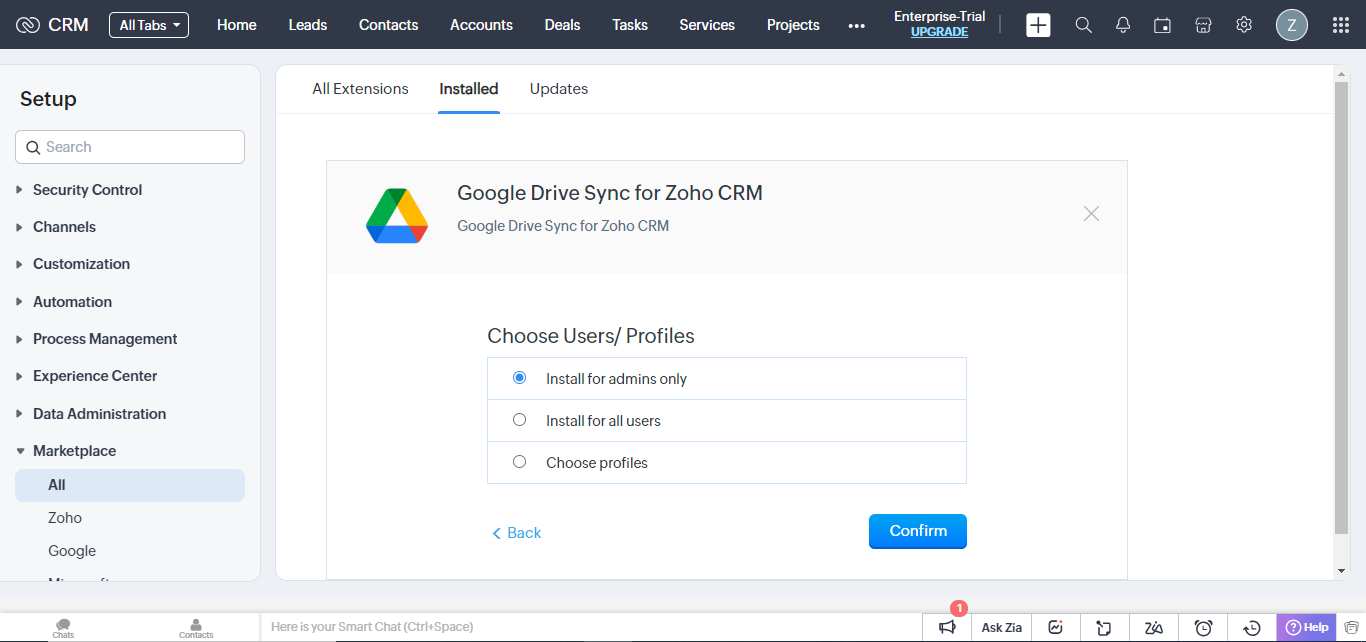Click the Zia handwriting icon in bottom bar
The width and height of the screenshot is (1366, 642).
1154,627
